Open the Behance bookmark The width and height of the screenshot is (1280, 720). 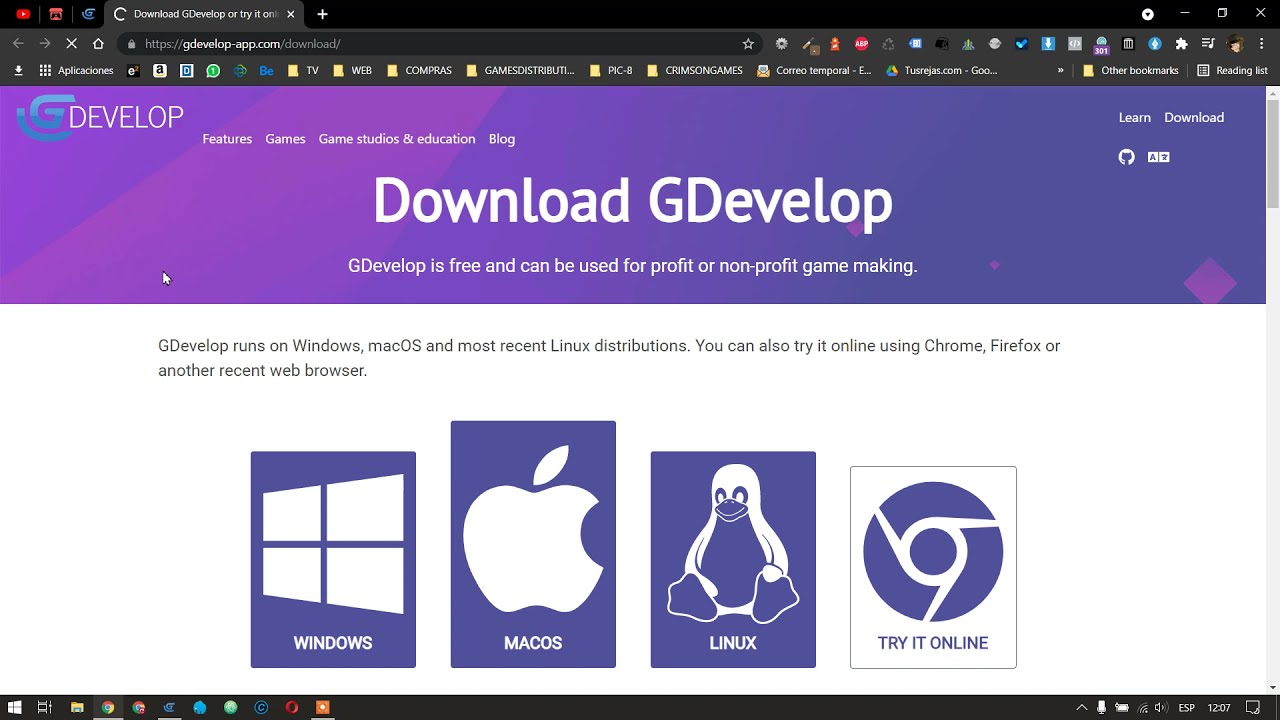(266, 71)
